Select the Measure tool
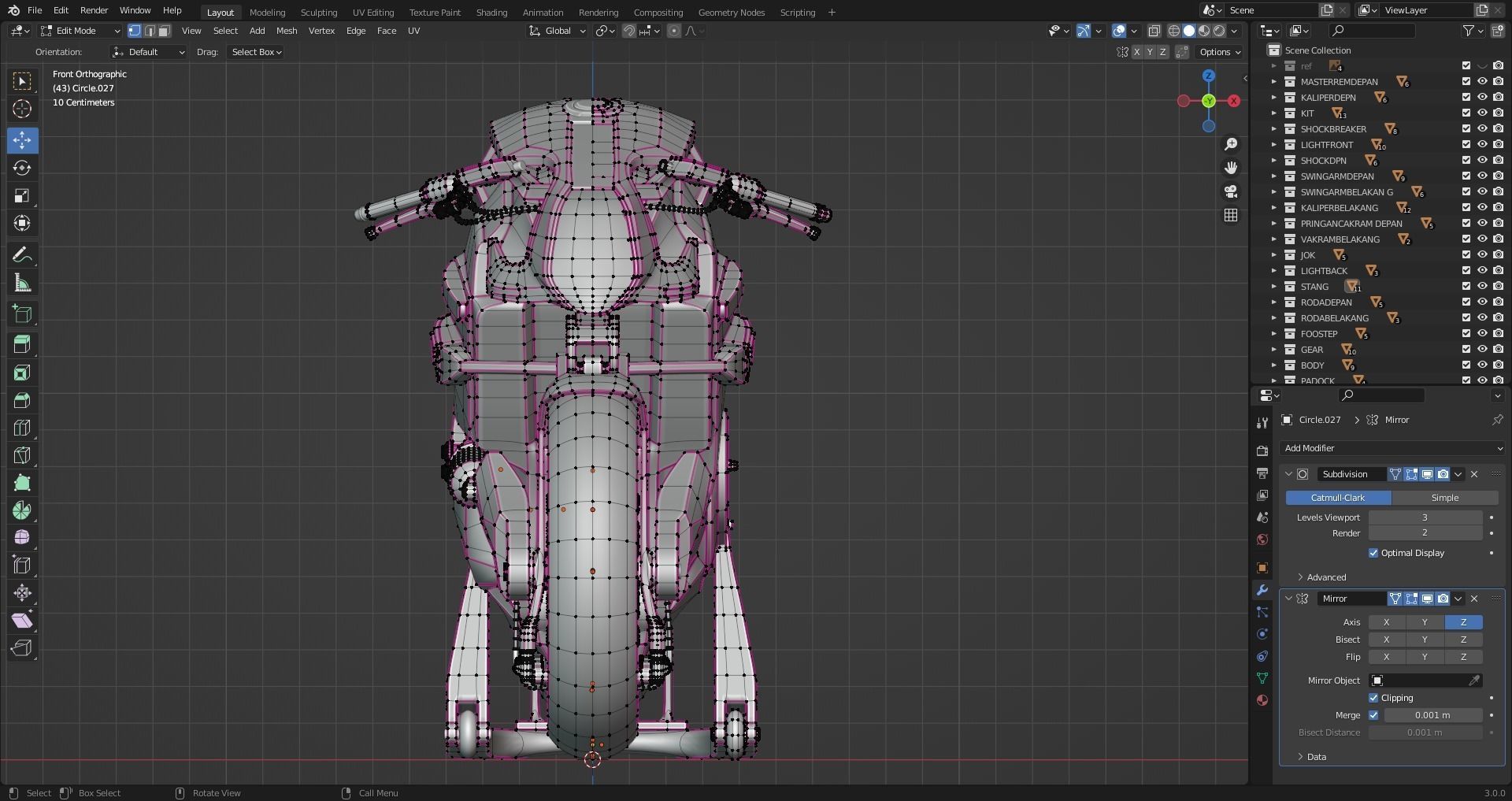1512x801 pixels. point(22,282)
